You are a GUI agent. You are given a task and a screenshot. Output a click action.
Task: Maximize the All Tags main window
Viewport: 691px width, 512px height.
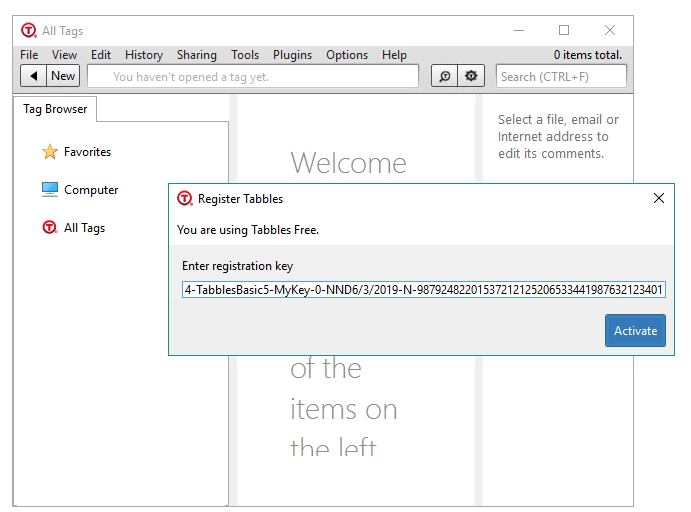(564, 30)
